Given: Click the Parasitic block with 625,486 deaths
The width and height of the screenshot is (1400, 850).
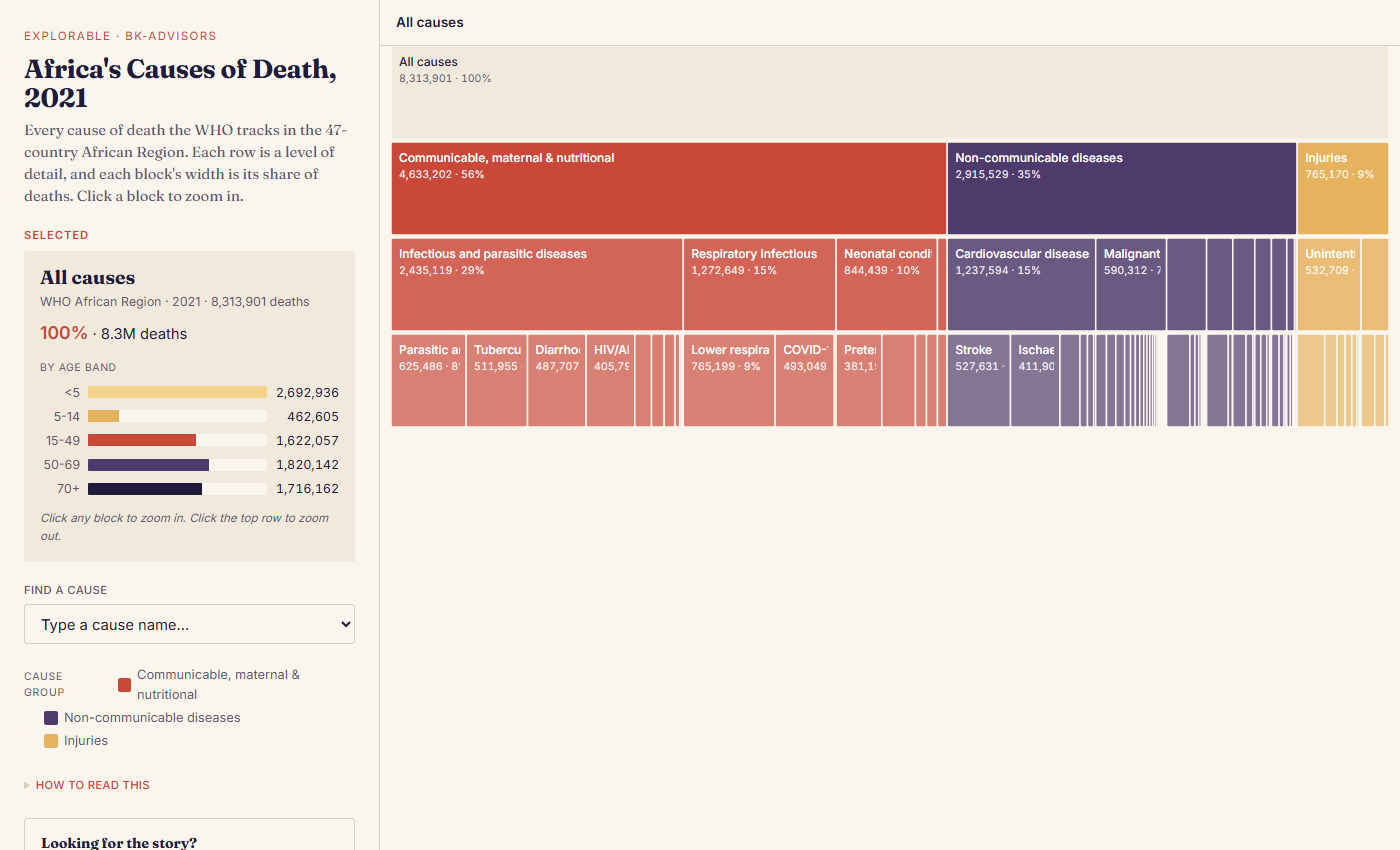Looking at the screenshot, I should click(428, 380).
